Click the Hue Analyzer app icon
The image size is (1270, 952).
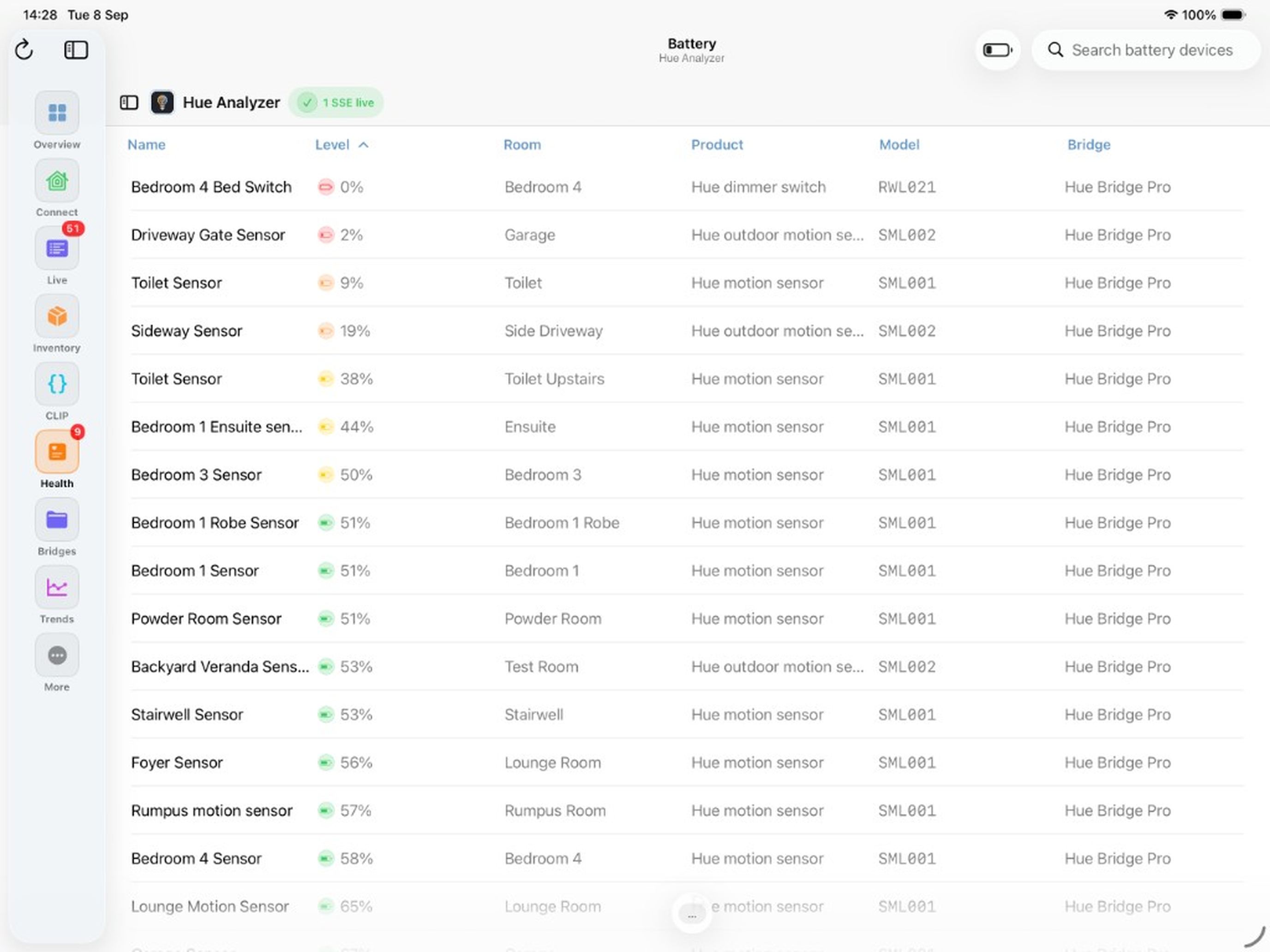click(x=162, y=103)
